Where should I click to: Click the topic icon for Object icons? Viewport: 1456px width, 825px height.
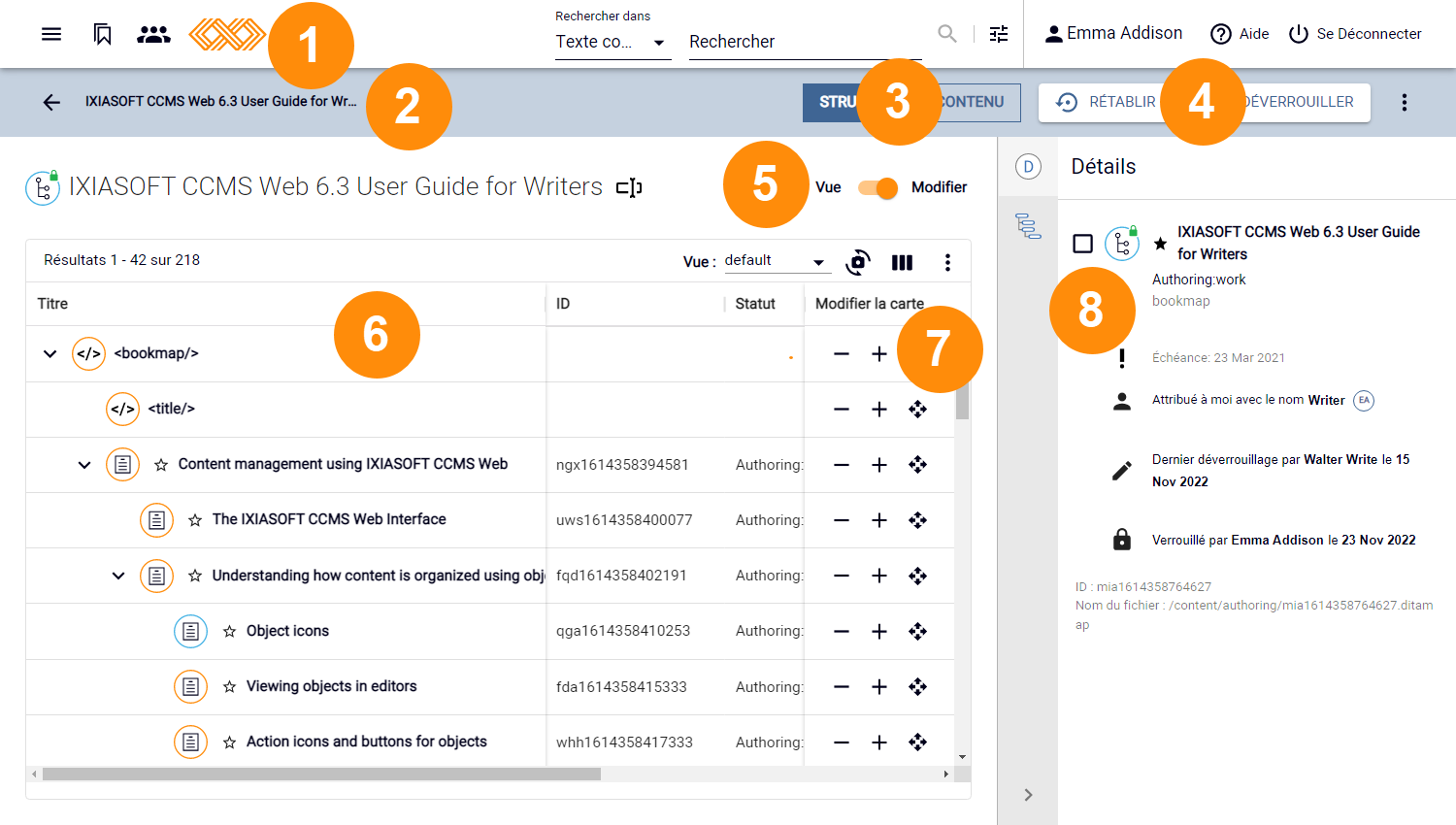pyautogui.click(x=190, y=631)
